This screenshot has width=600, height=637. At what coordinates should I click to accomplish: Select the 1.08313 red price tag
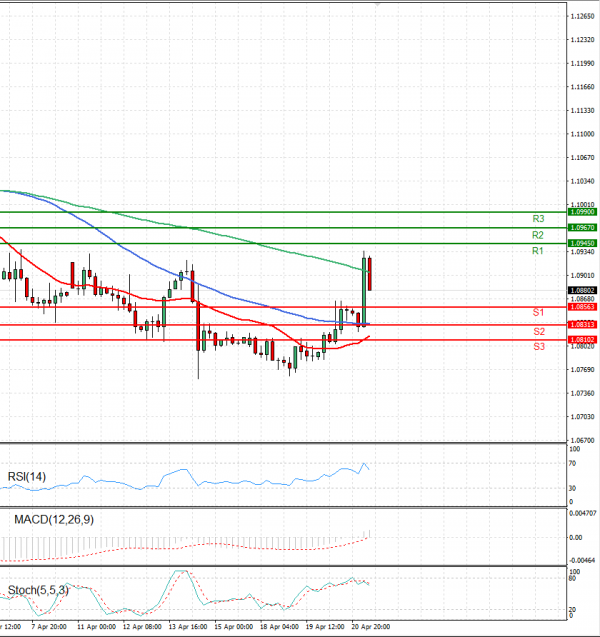pyautogui.click(x=582, y=325)
